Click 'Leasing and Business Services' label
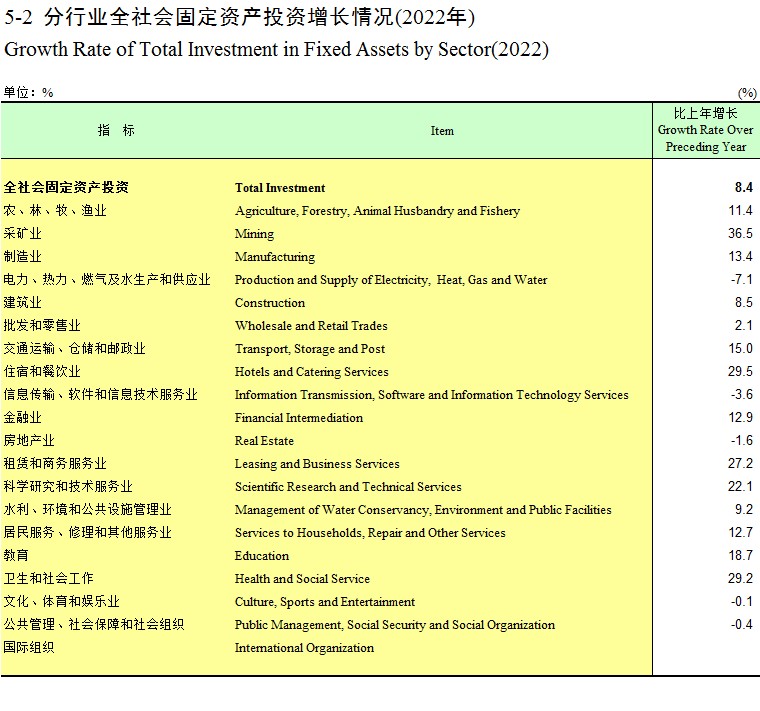The width and height of the screenshot is (760, 711). 317,464
